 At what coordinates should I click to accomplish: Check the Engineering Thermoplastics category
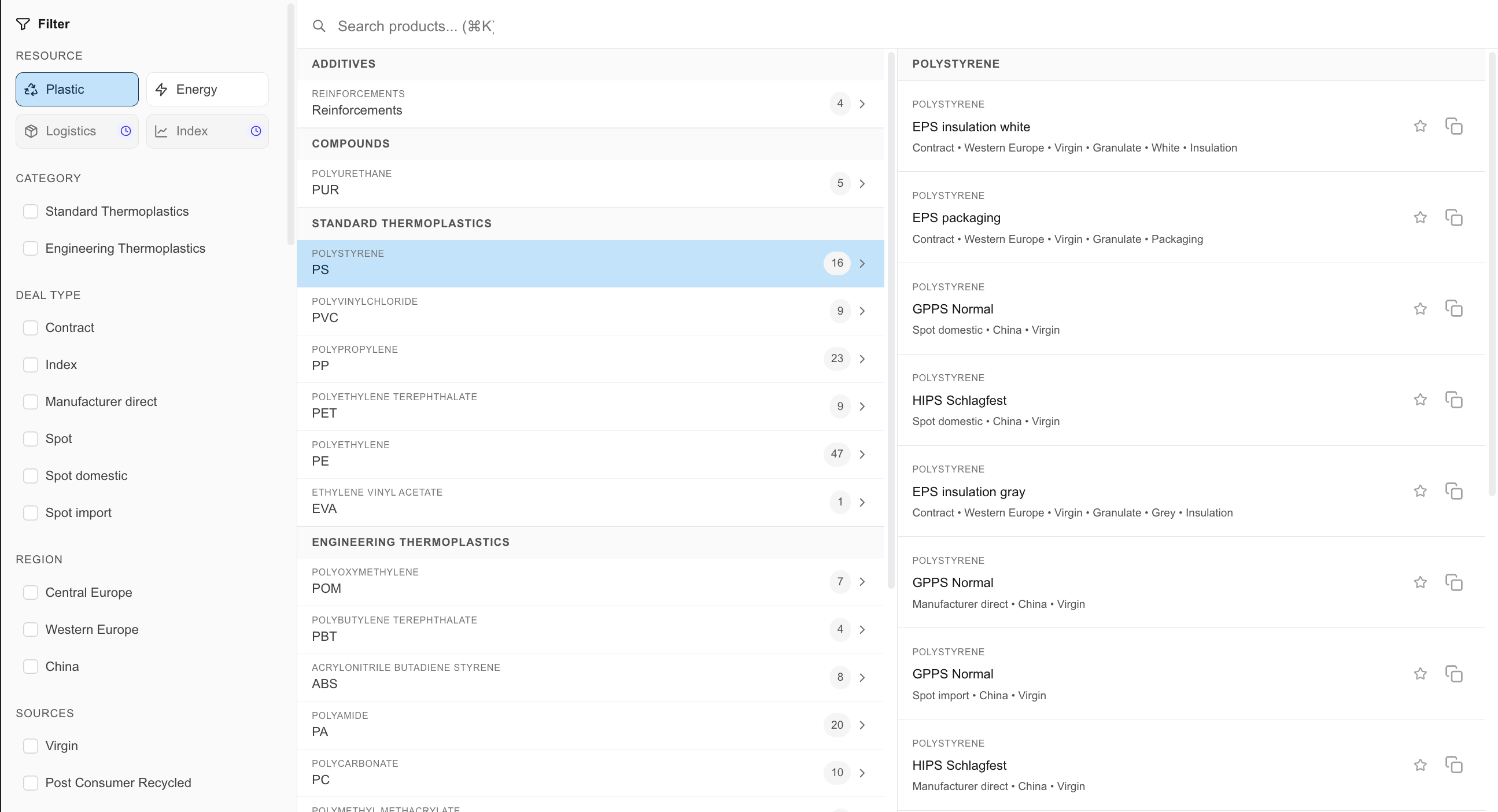[x=30, y=248]
